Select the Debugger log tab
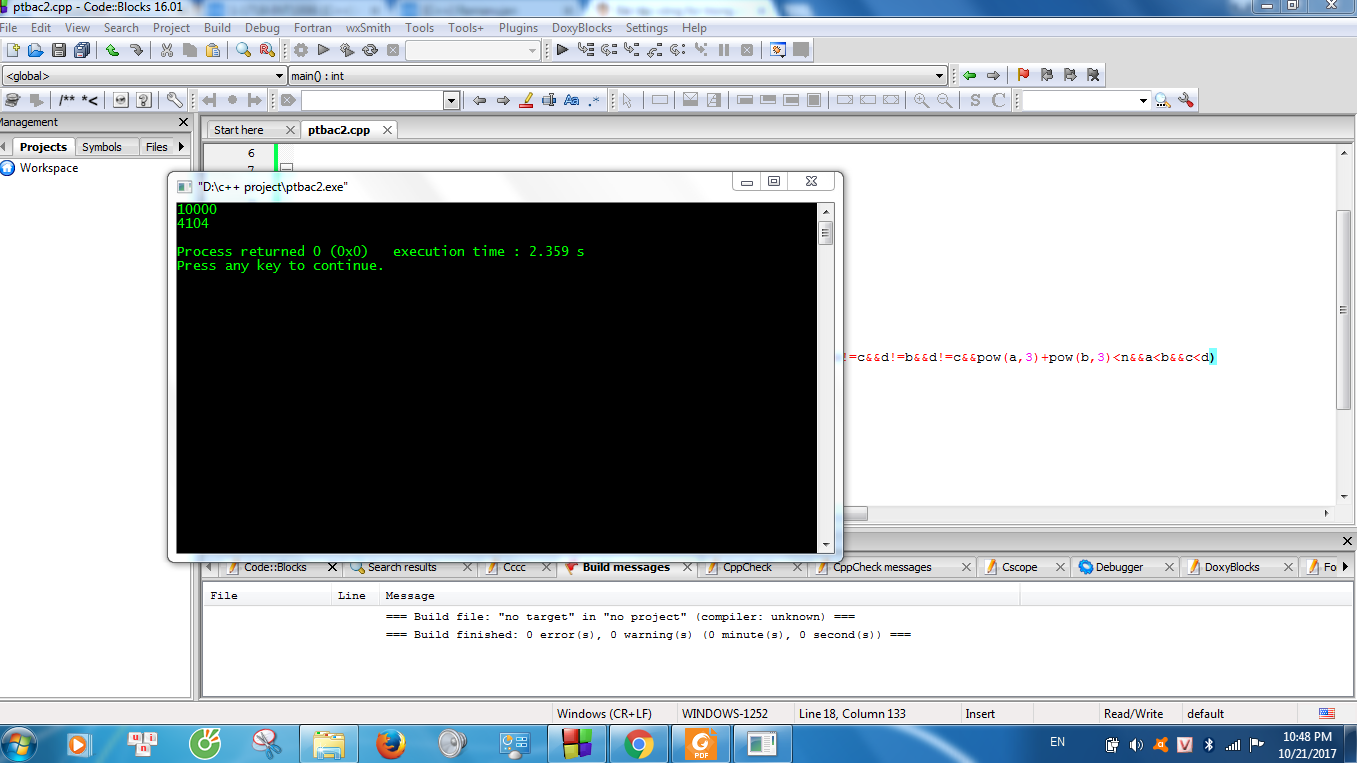1357x763 pixels. (1118, 567)
